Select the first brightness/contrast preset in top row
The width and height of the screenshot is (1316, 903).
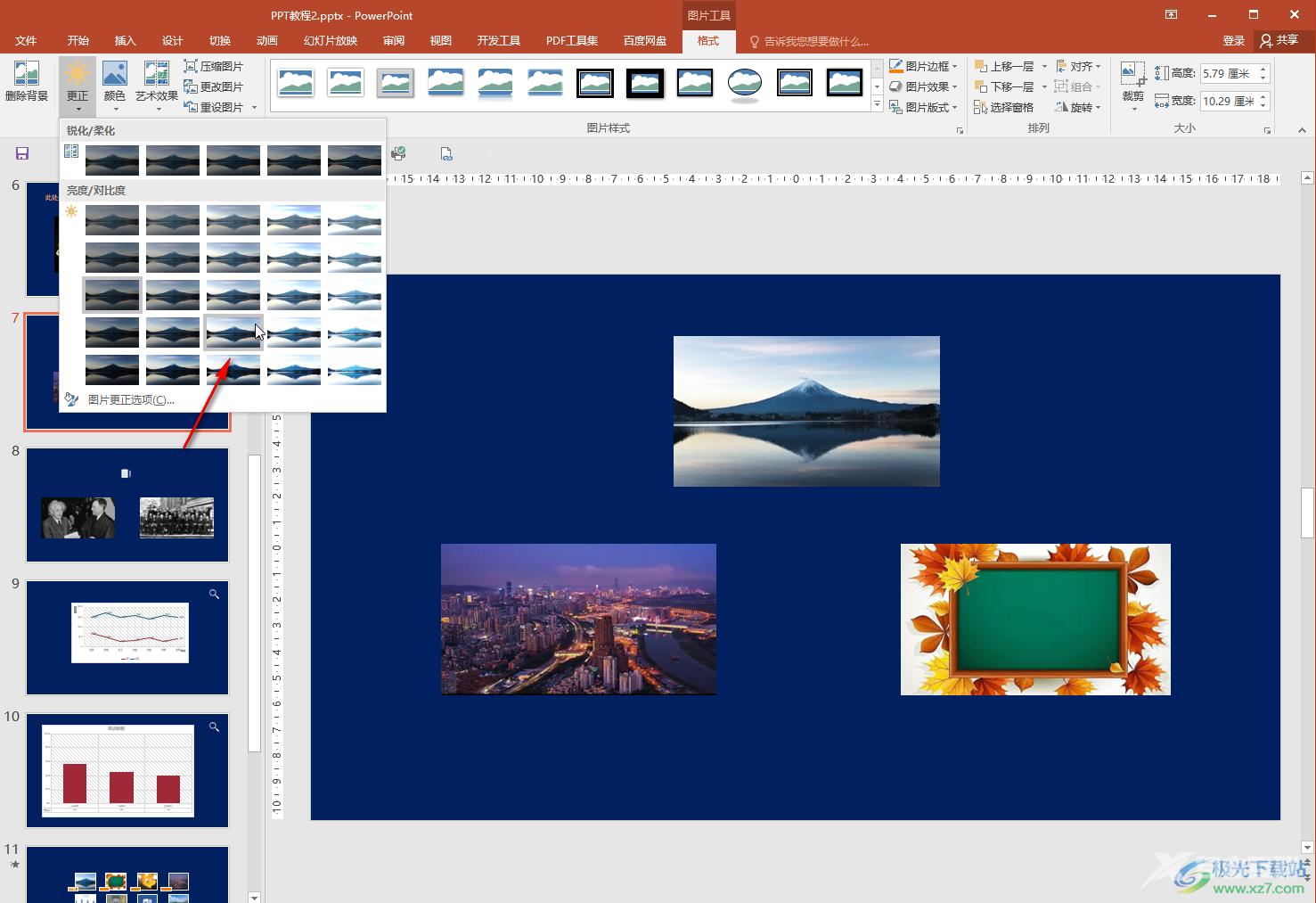click(112, 220)
